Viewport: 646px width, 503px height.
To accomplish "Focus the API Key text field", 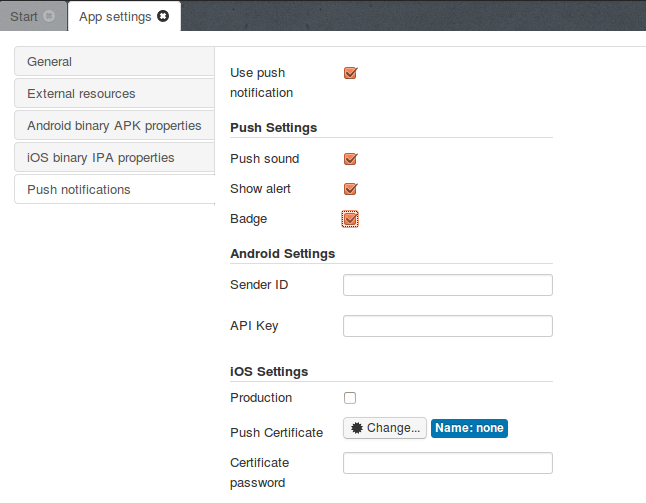I will (x=447, y=326).
